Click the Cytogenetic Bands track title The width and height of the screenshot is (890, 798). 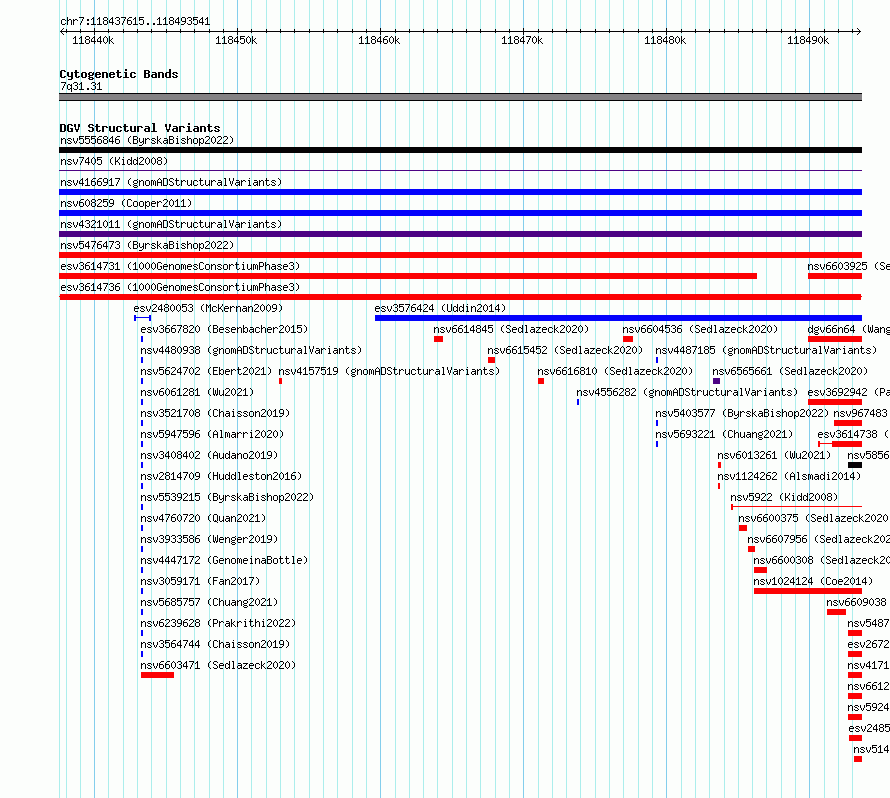click(x=119, y=74)
